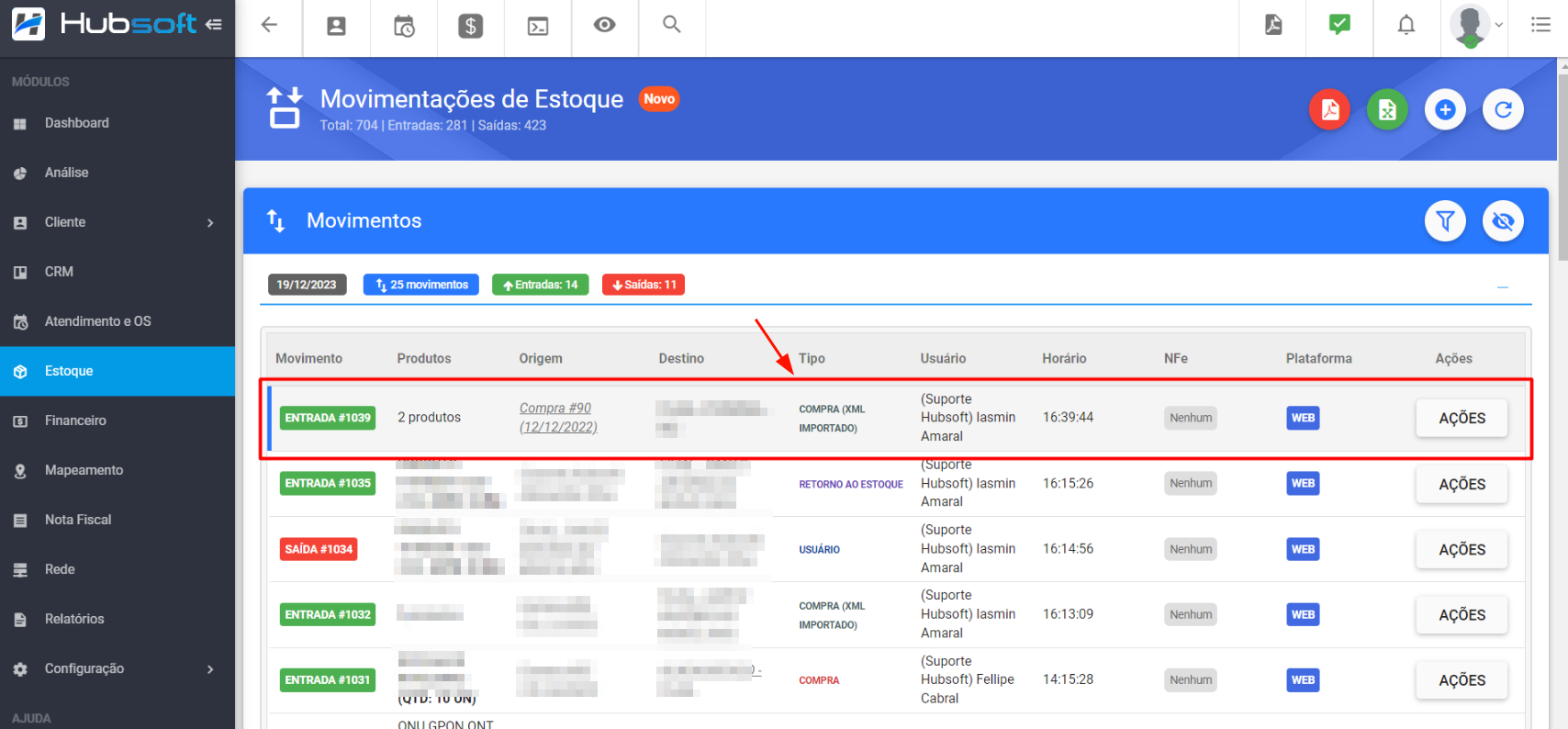Screen dimensions: 1568x729
Task: Click AÇÕES button for ENTRADA #1039
Action: [x=1462, y=418]
